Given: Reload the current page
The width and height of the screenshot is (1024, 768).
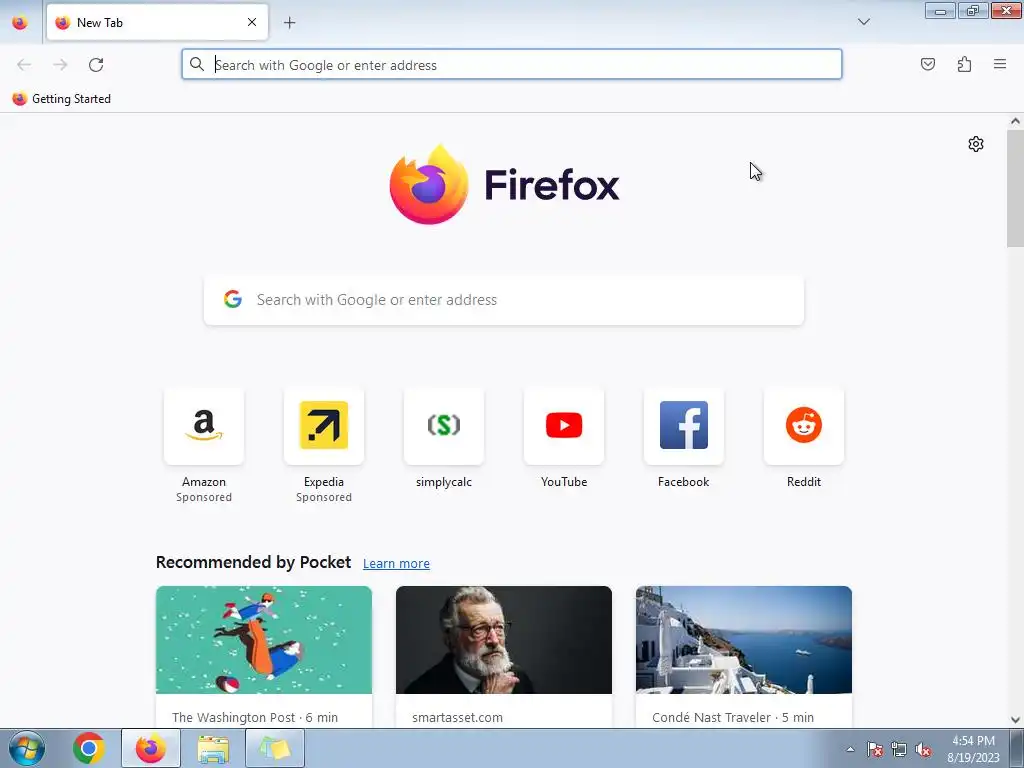Looking at the screenshot, I should click(x=96, y=65).
